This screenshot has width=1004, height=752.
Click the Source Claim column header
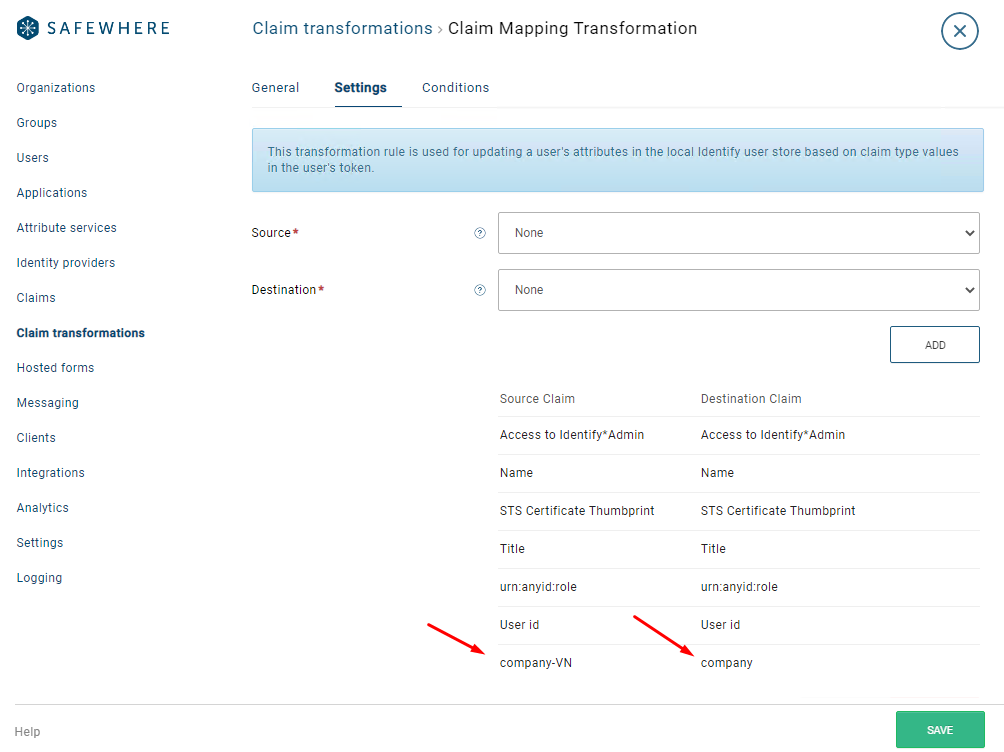[x=537, y=399]
